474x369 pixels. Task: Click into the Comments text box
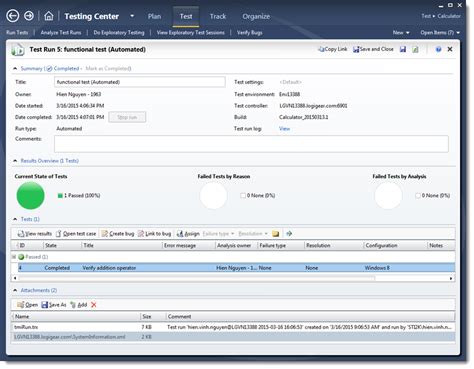point(251,144)
